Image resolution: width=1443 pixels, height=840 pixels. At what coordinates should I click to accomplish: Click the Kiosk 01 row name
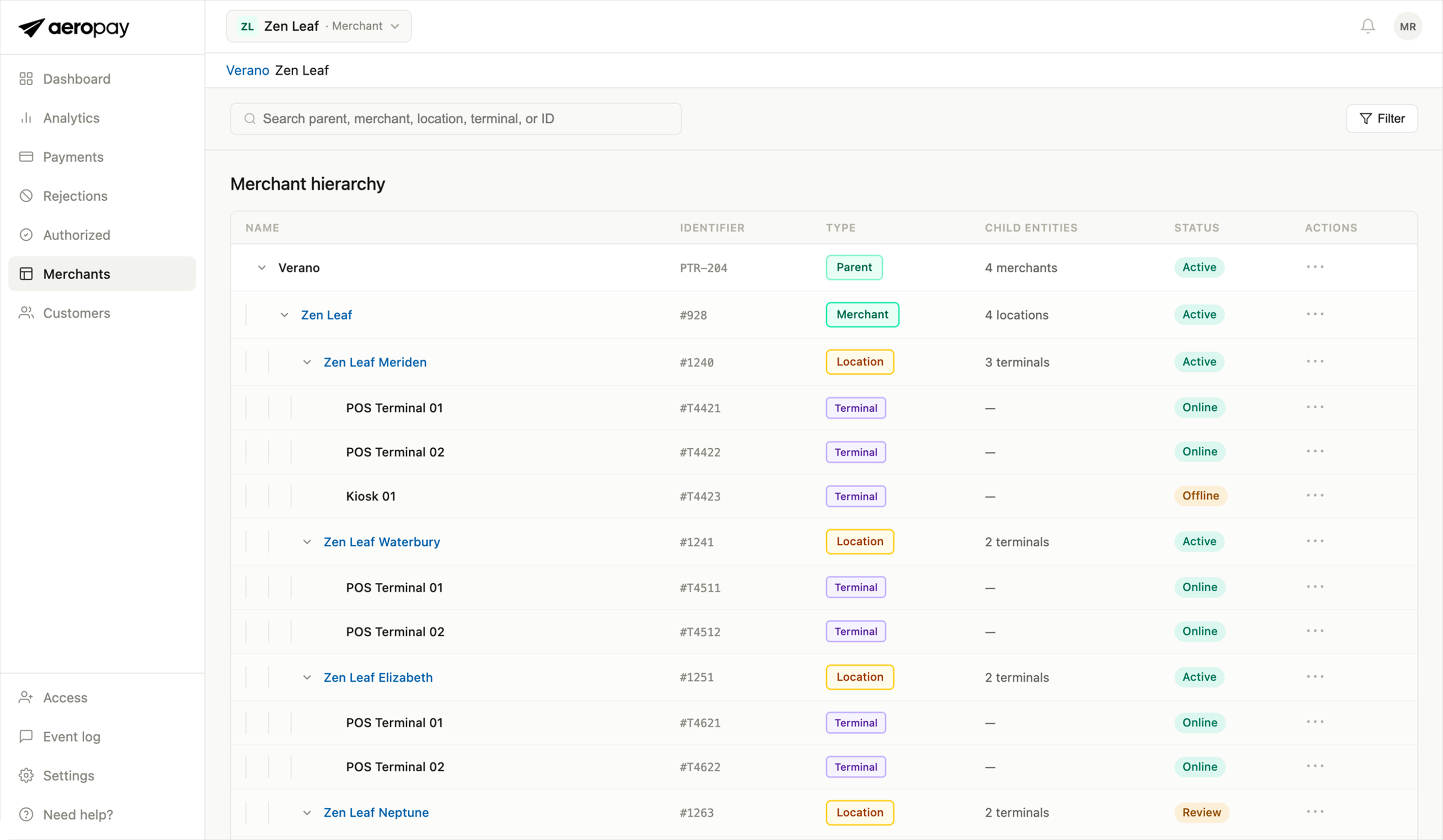370,497
